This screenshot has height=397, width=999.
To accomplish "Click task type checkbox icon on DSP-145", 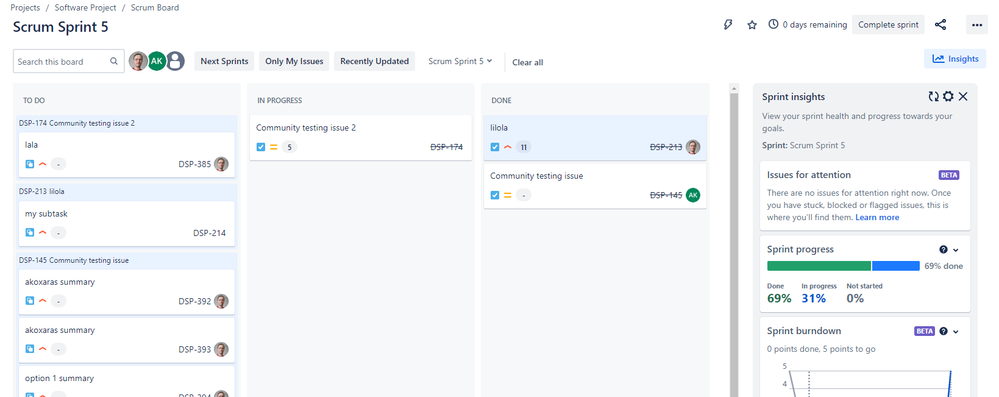I will point(494,195).
